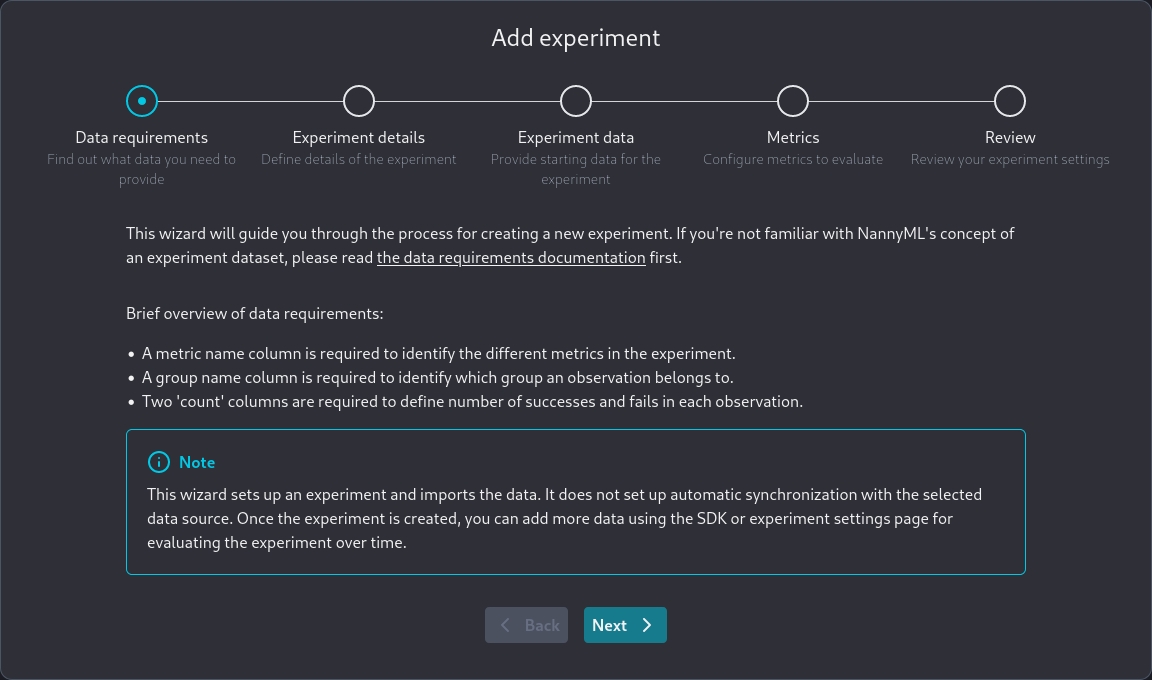This screenshot has height=680, width=1152.
Task: Click the left chevron on the Back button
Action: click(506, 625)
